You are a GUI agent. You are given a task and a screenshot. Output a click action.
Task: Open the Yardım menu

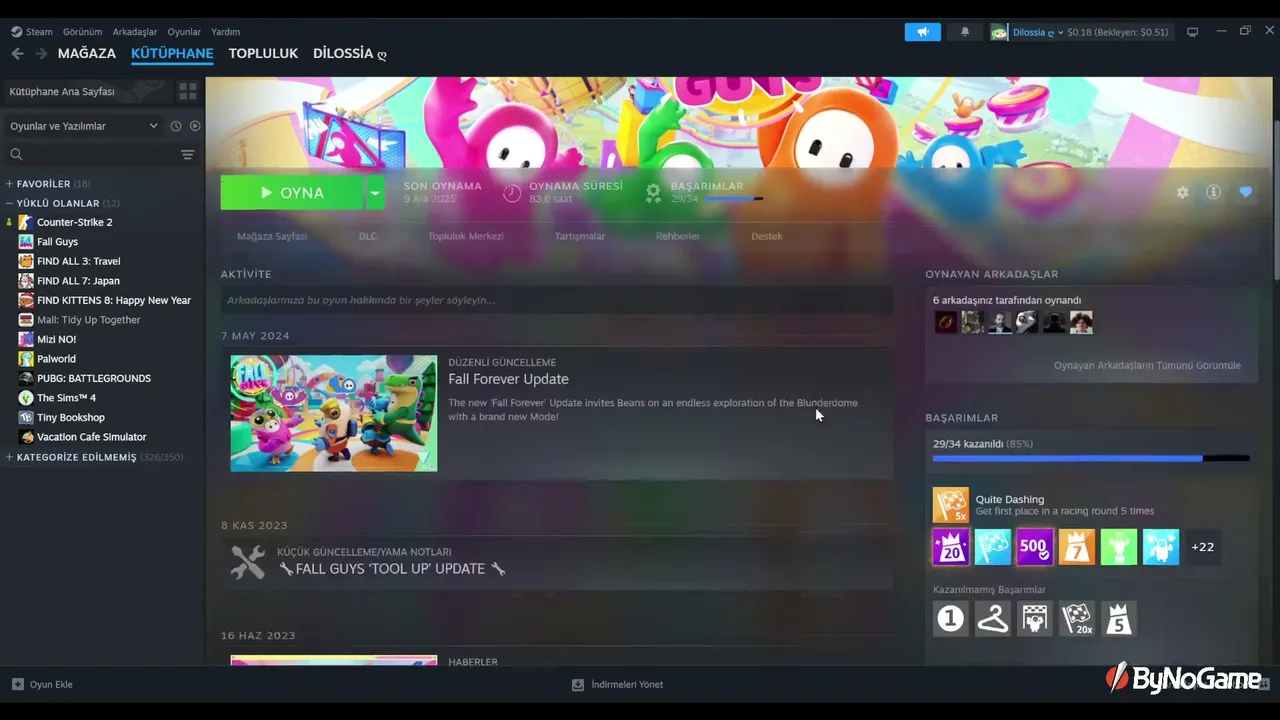coord(225,32)
